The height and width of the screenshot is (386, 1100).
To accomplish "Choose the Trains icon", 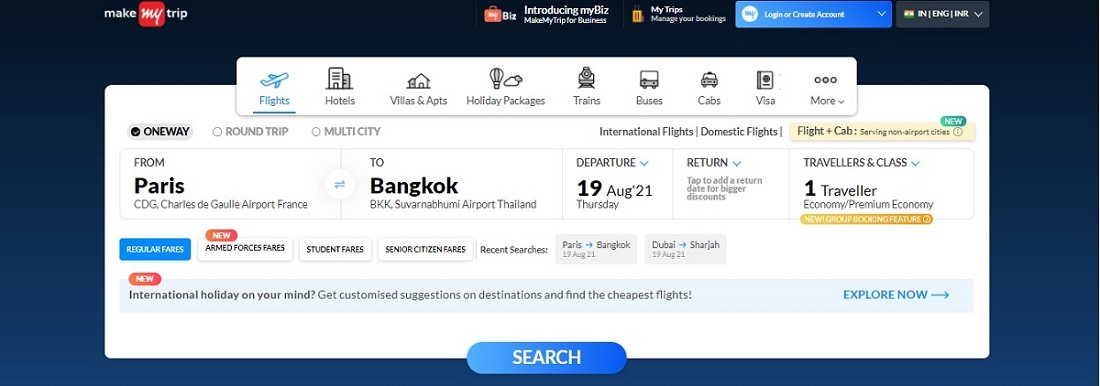I will [x=586, y=79].
